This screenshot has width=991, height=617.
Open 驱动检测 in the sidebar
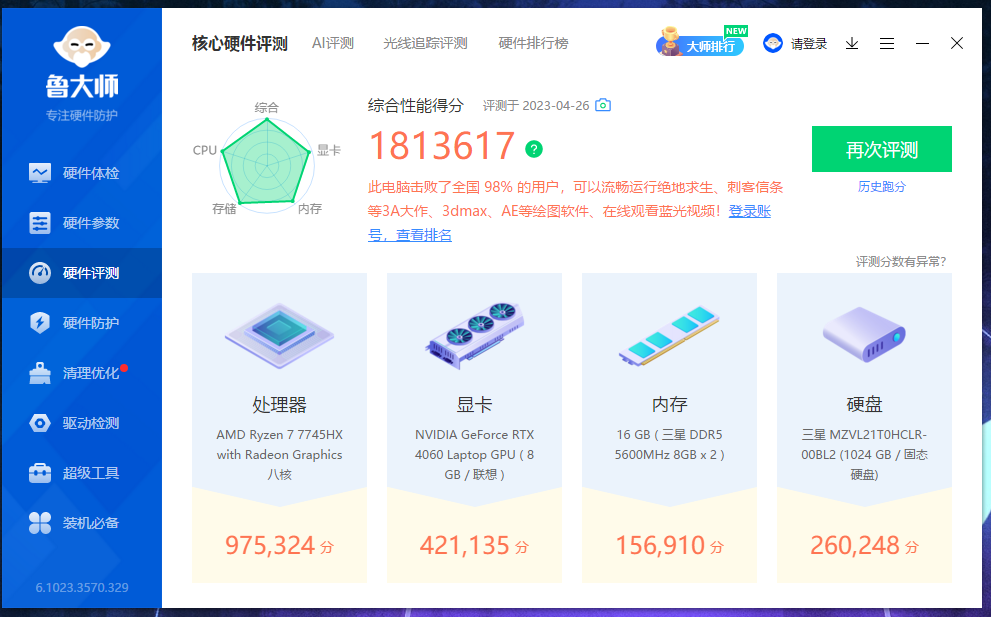click(x=82, y=423)
